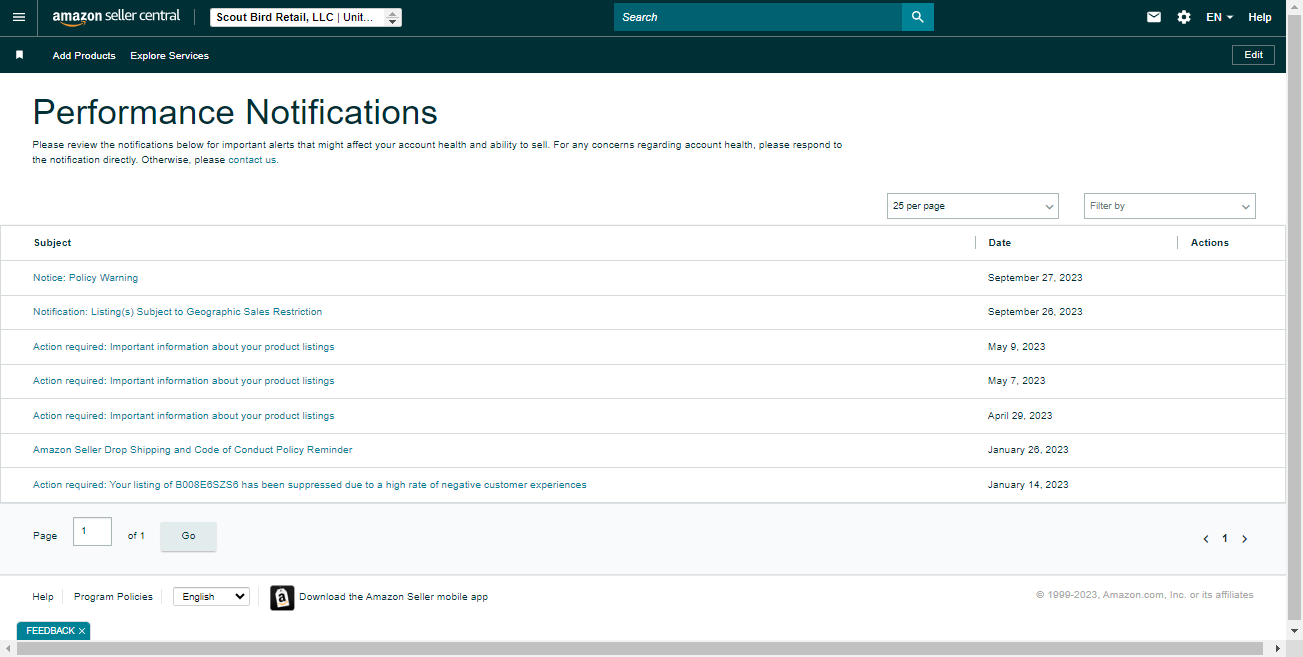Click Program Policies link
The width and height of the screenshot is (1303, 657).
[x=113, y=597]
